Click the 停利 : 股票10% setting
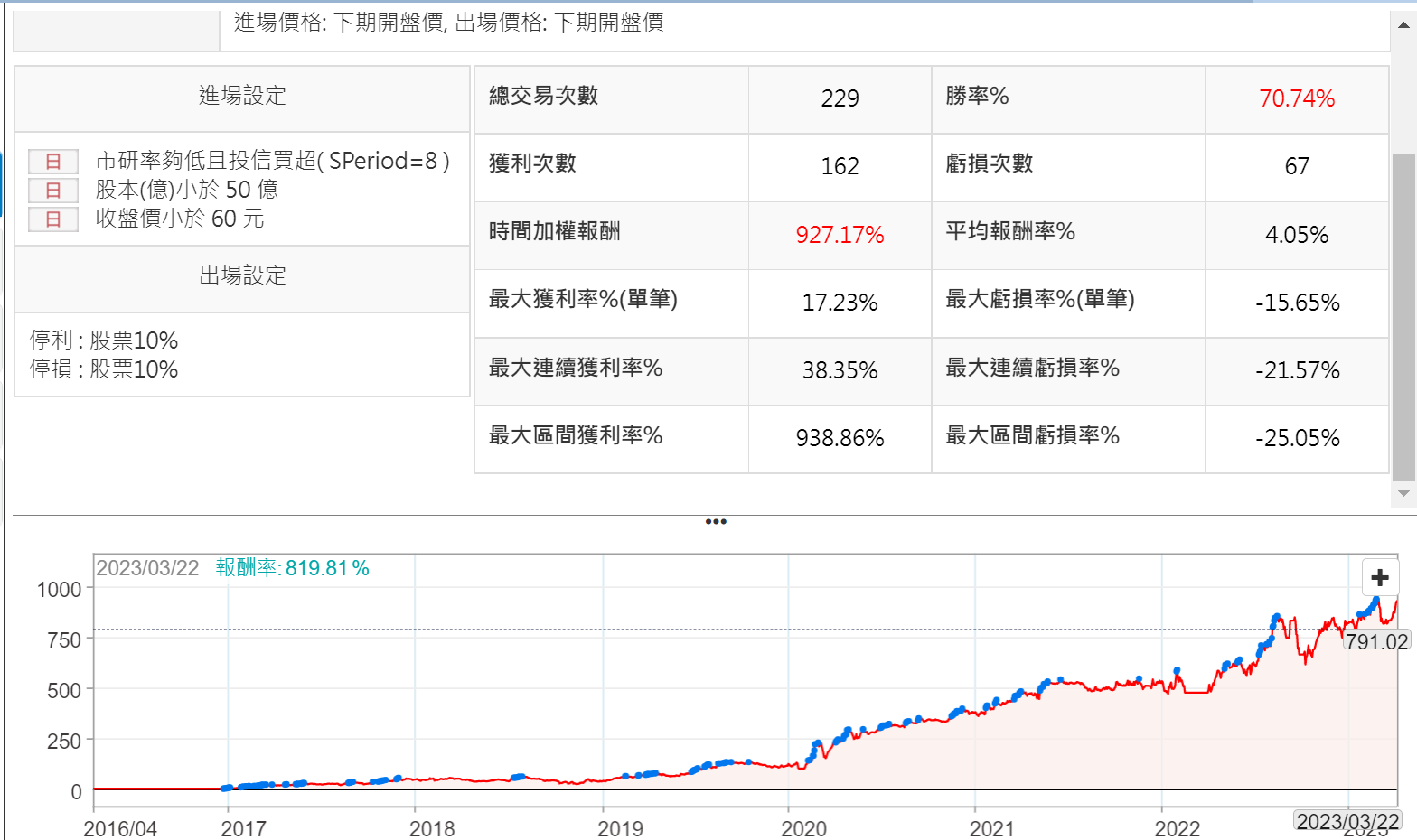Screen dimensions: 1417x840 click(104, 341)
